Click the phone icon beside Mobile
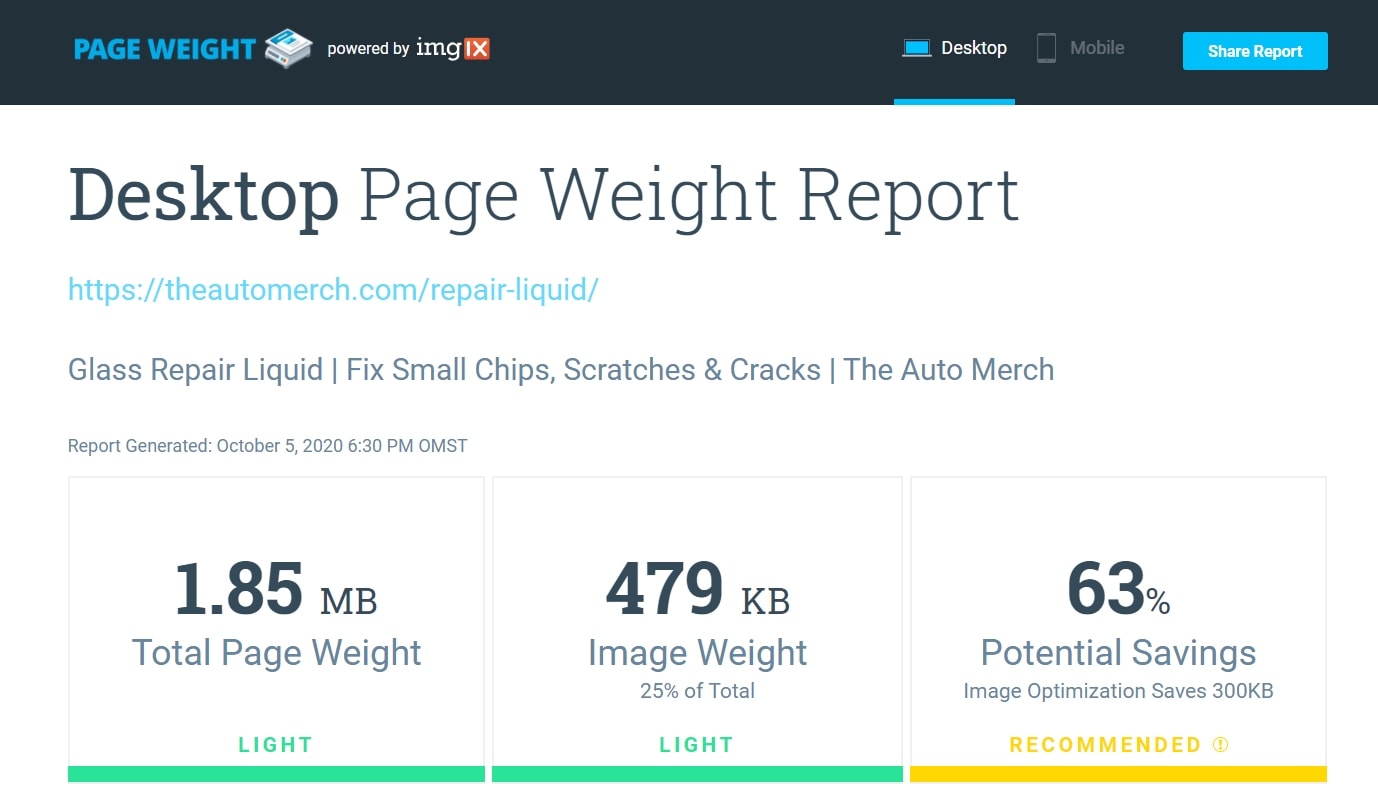 pos(1046,48)
